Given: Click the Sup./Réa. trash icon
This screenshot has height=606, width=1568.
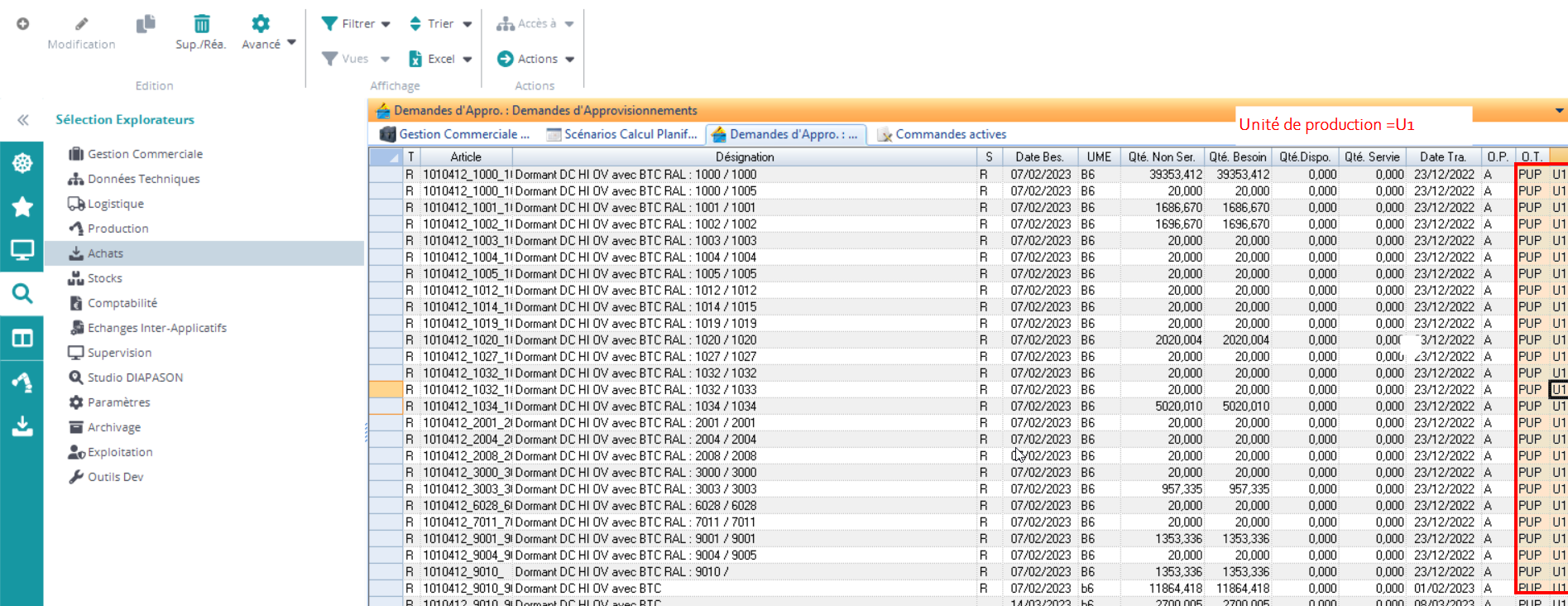Looking at the screenshot, I should (201, 24).
